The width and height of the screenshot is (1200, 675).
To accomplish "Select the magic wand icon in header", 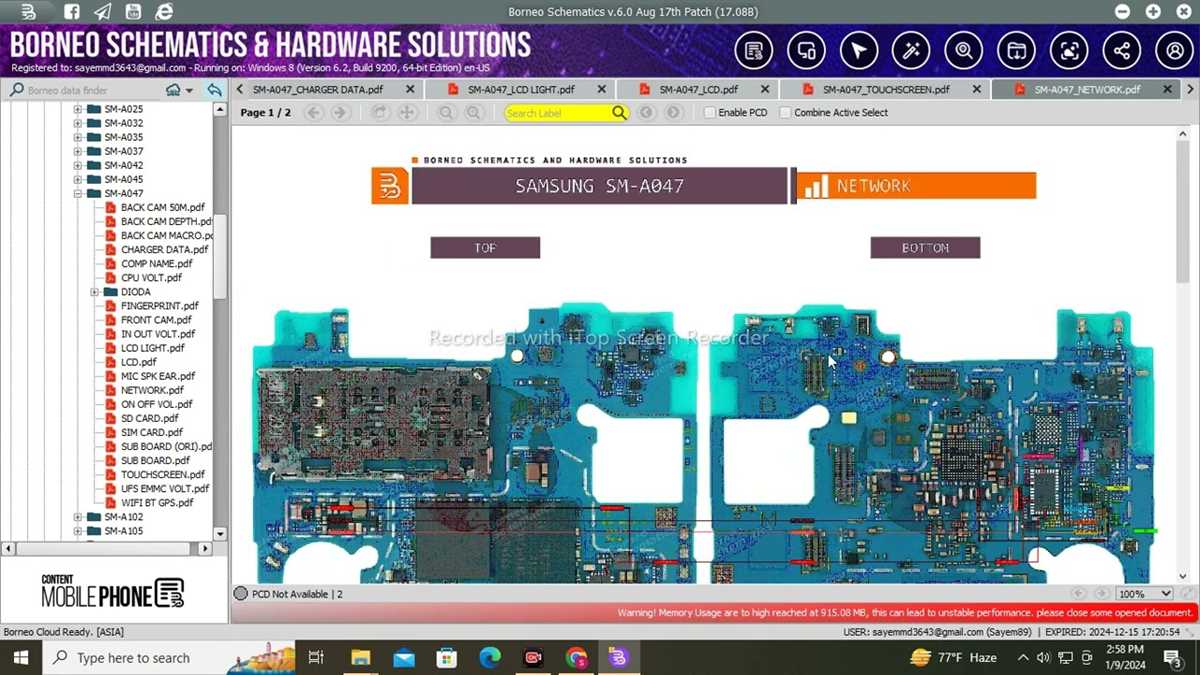I will (x=911, y=51).
